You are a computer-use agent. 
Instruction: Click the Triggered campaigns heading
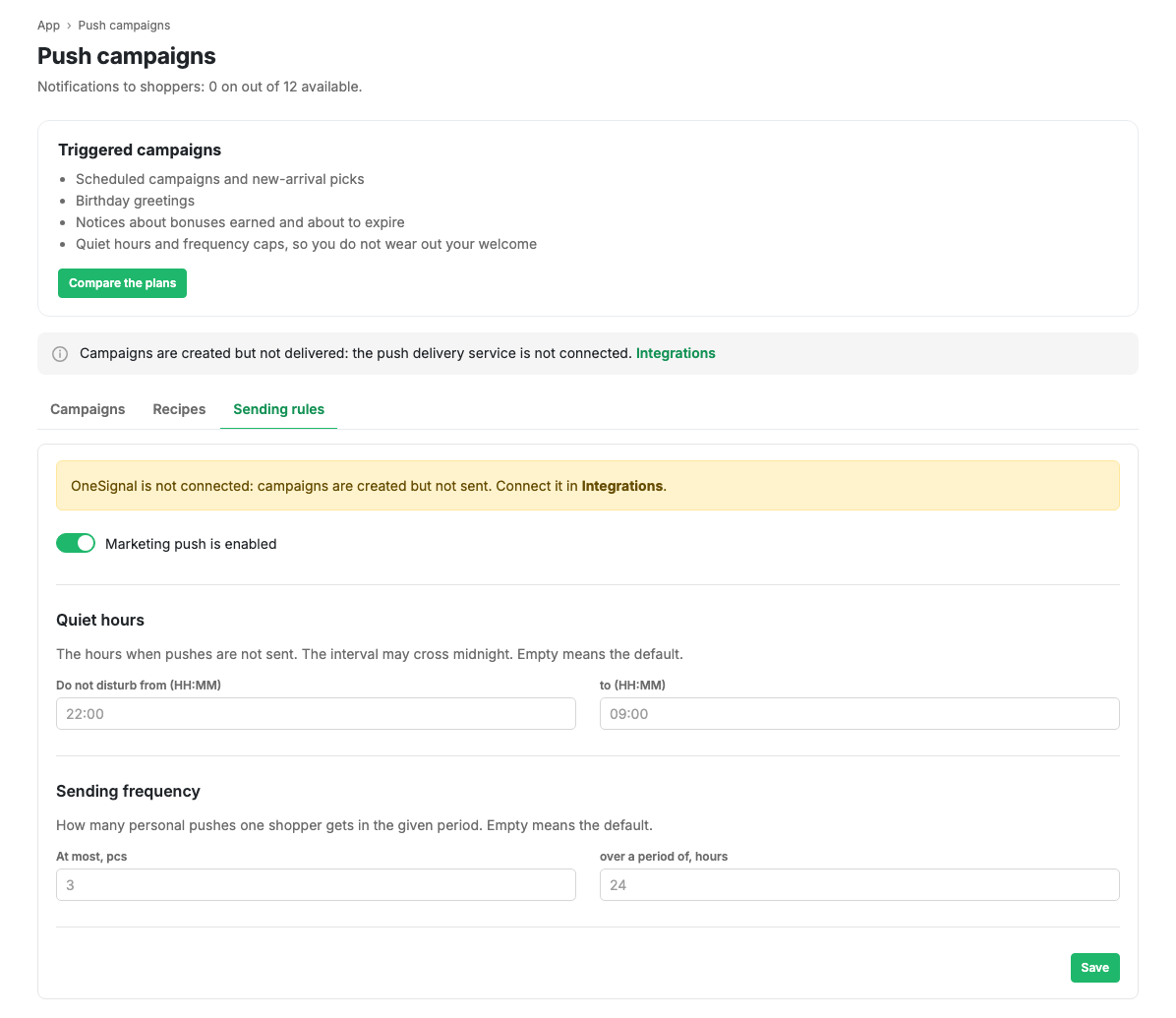[140, 150]
